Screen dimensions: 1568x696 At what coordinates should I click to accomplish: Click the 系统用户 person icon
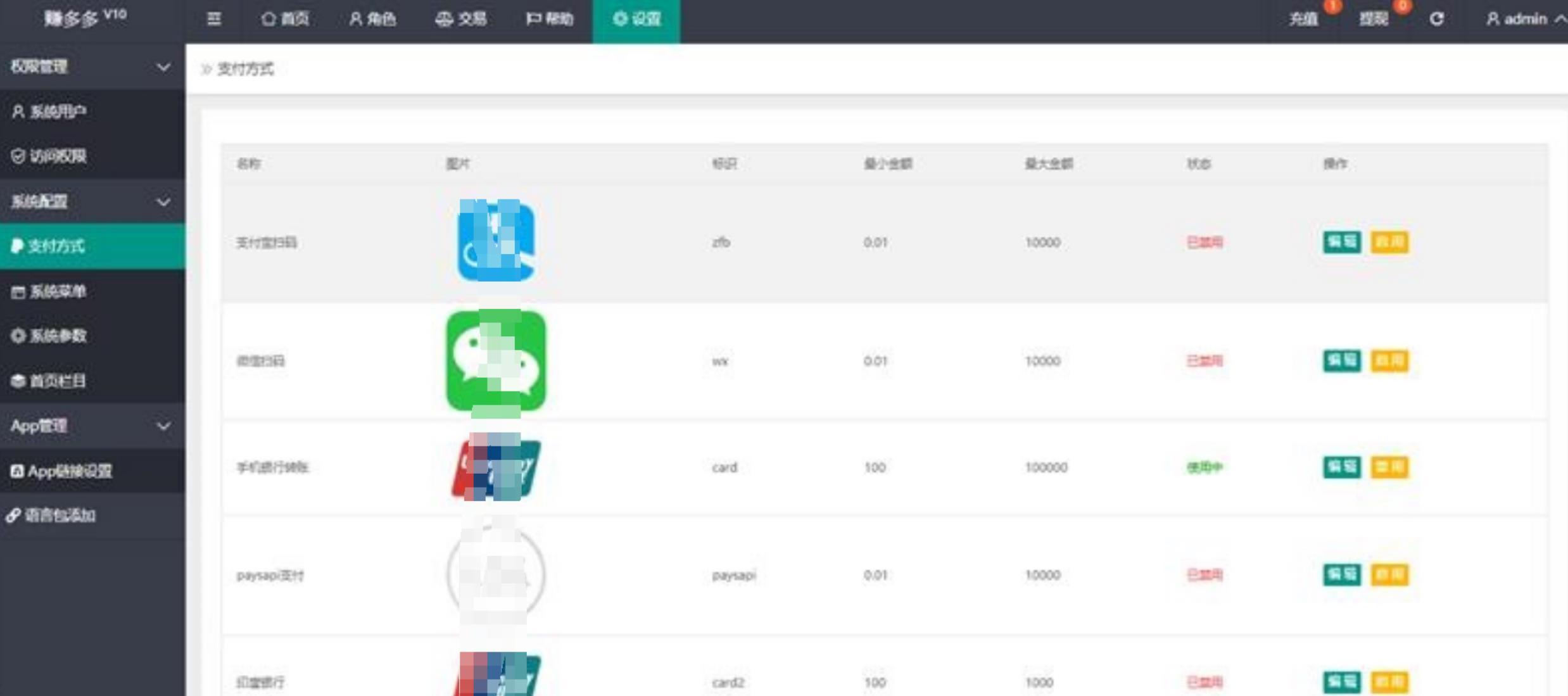[x=18, y=111]
